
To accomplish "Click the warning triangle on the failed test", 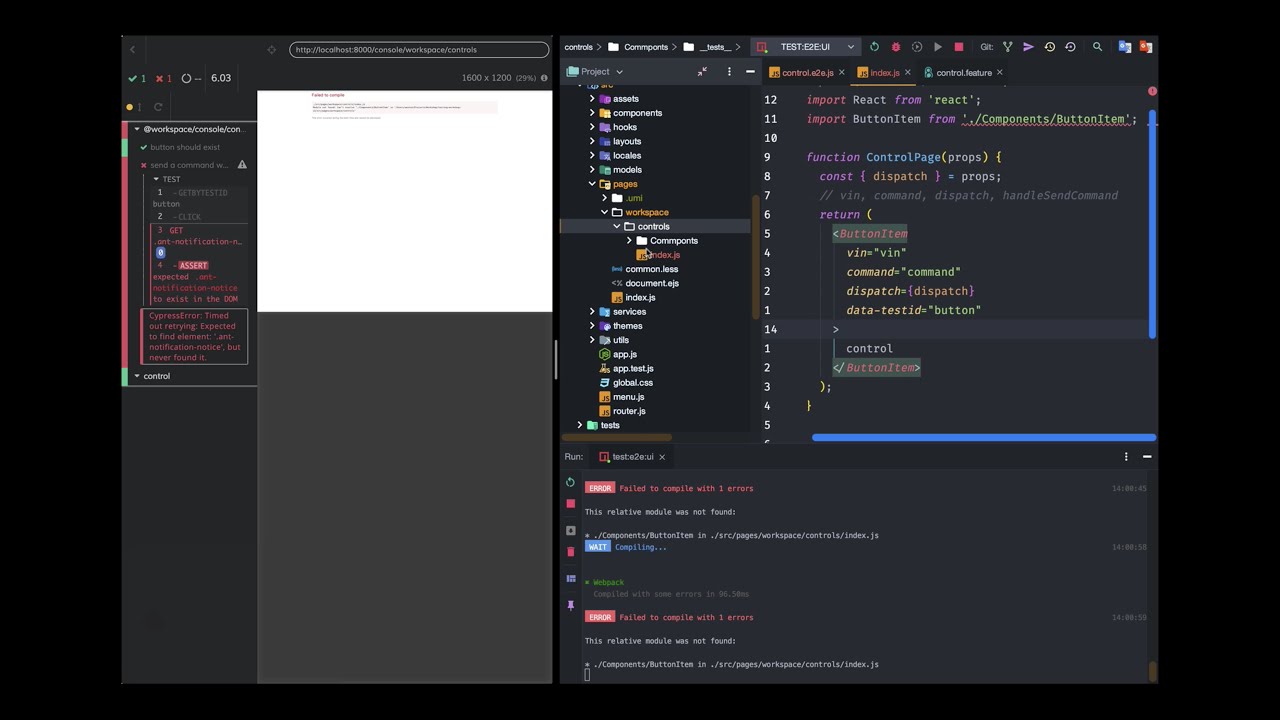I will click(x=242, y=165).
